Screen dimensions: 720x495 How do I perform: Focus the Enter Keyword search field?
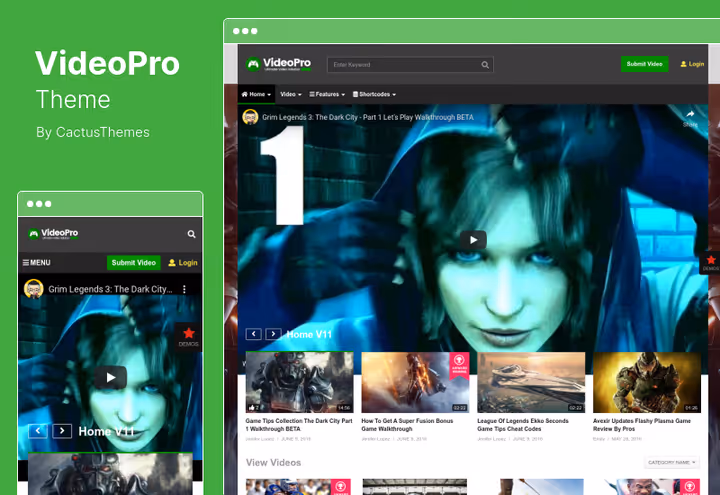tap(410, 65)
